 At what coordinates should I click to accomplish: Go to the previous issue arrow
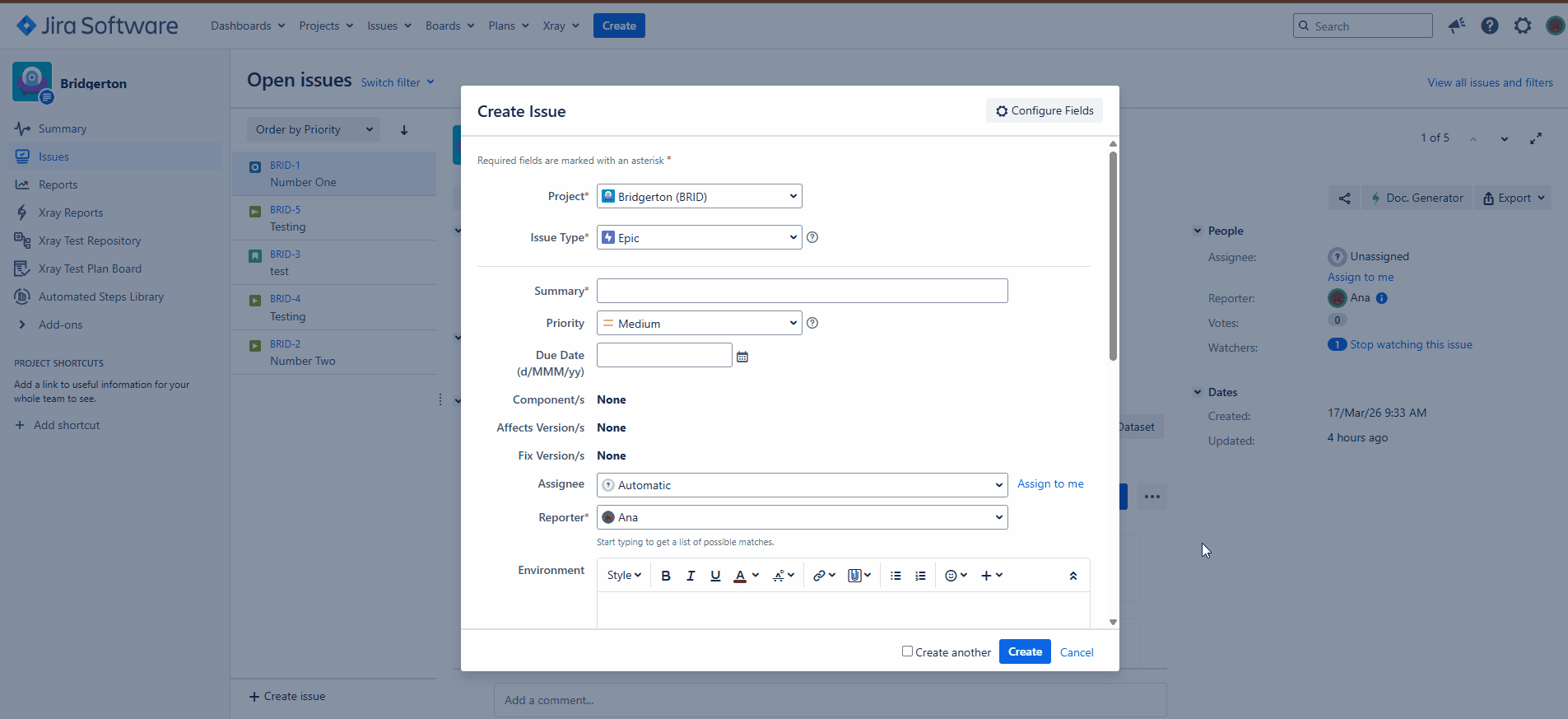pyautogui.click(x=1473, y=138)
